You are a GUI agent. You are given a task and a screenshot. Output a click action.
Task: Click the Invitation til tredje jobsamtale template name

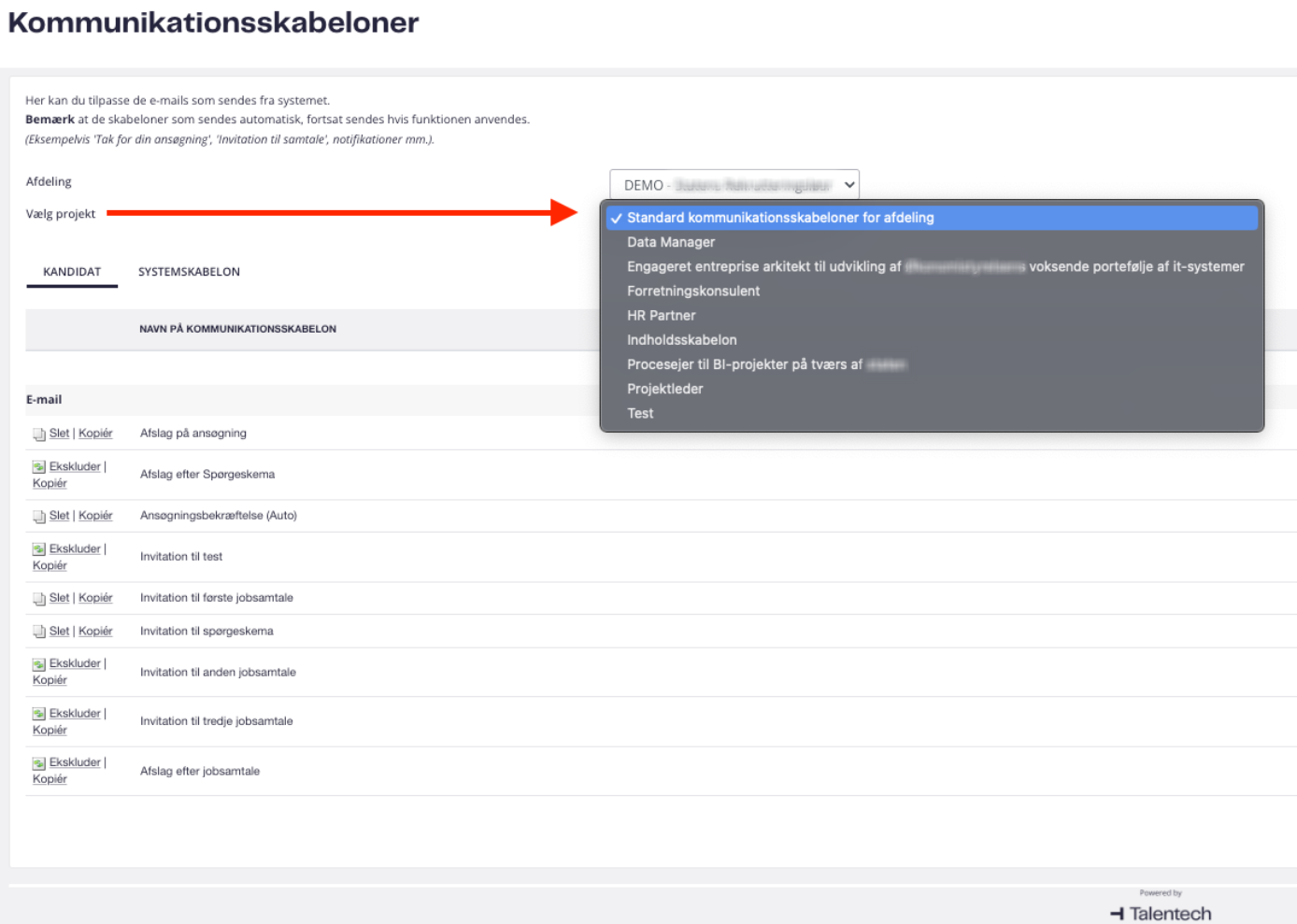[217, 721]
